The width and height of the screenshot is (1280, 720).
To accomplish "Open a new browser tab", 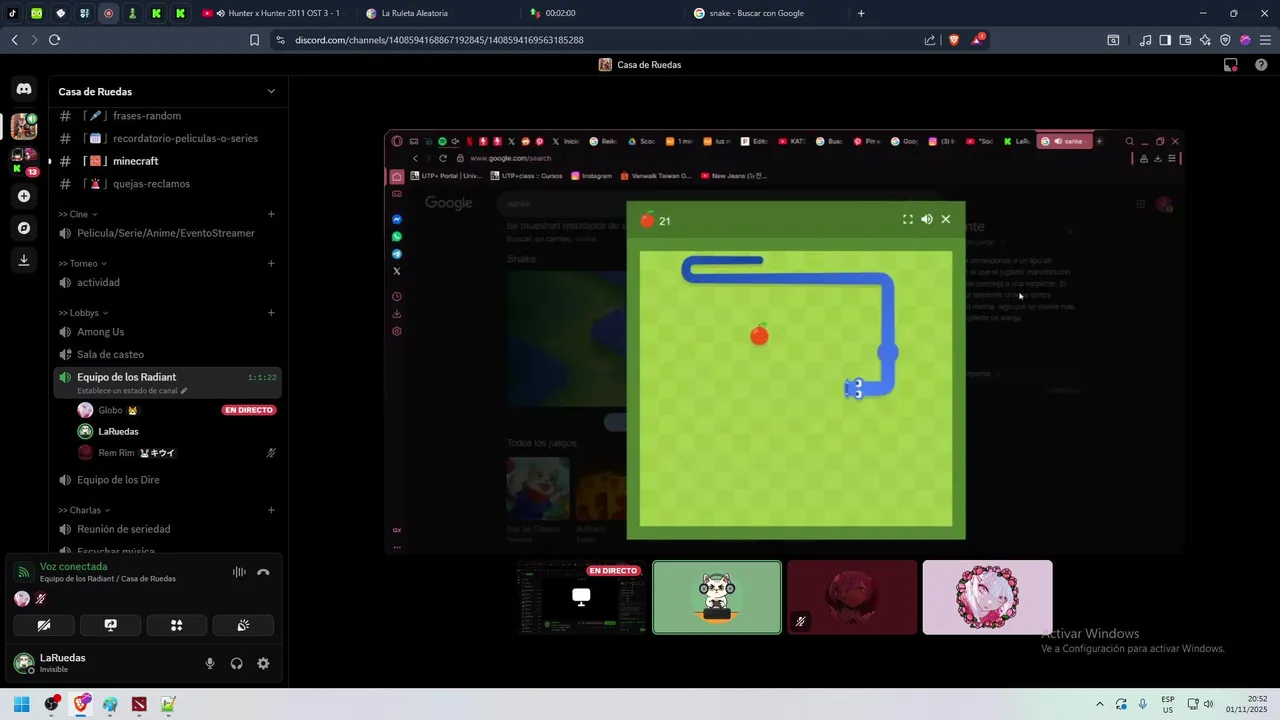I will (861, 13).
